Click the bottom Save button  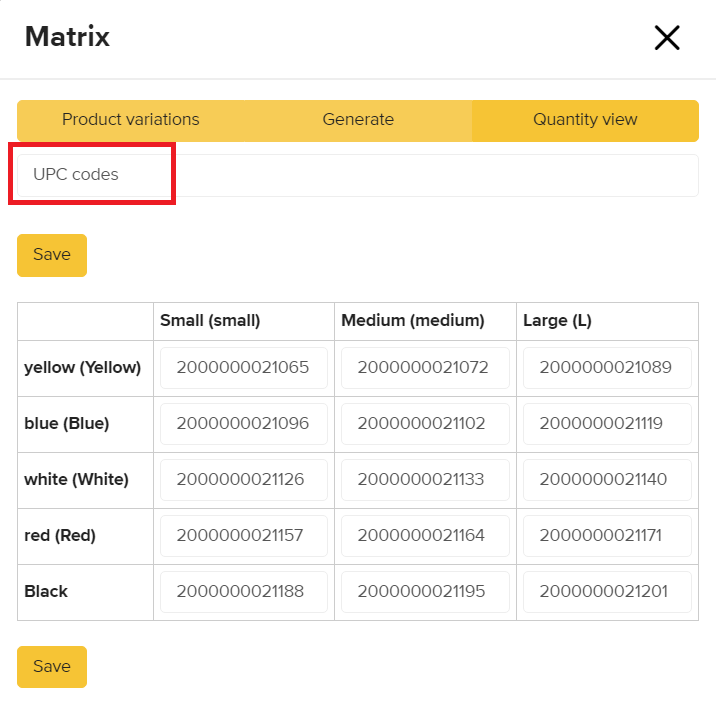point(52,667)
